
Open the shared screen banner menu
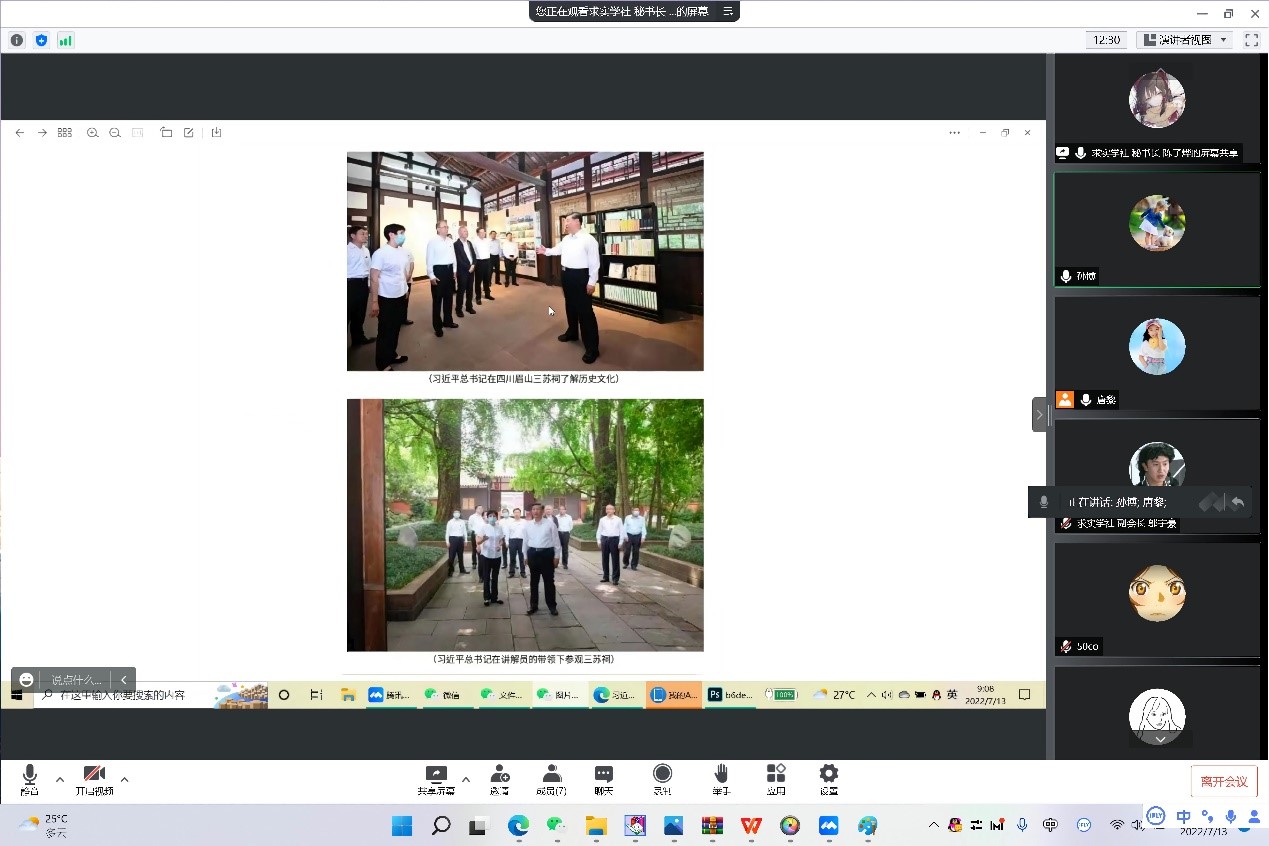pos(728,11)
